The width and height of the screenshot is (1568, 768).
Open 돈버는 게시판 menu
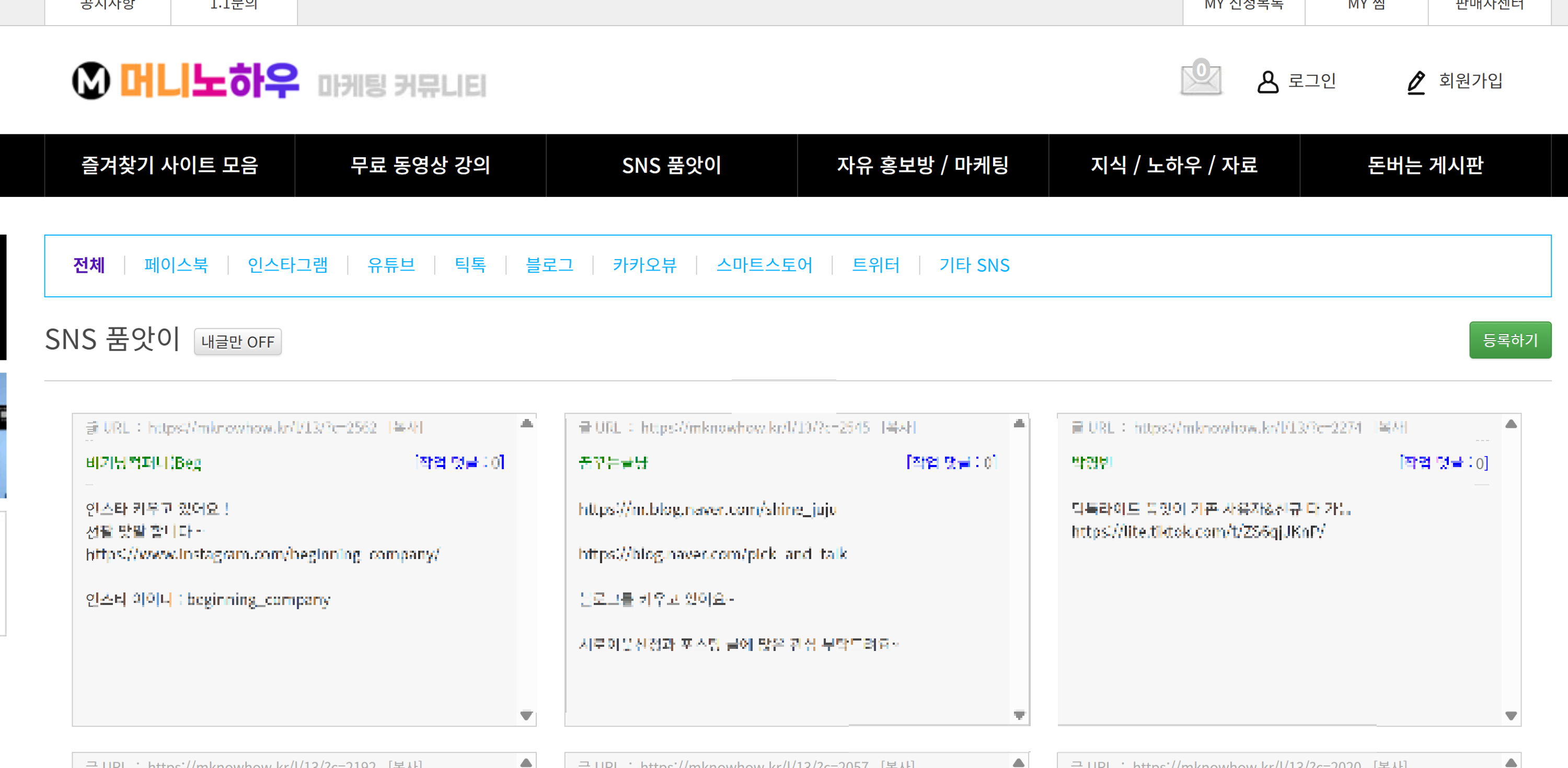pos(1424,165)
